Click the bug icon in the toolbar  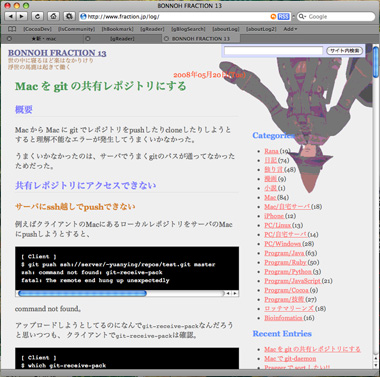[69, 16]
